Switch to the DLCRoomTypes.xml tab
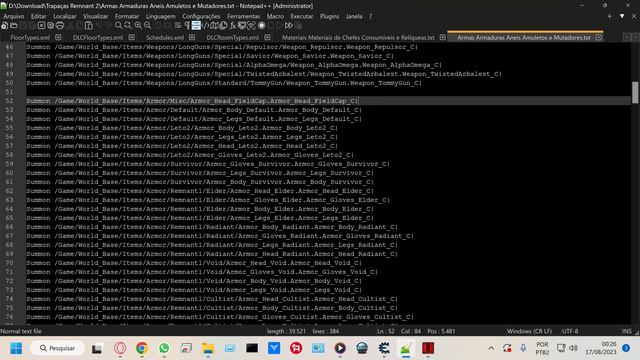Image resolution: width=640 pixels, height=360 pixels. coord(233,37)
